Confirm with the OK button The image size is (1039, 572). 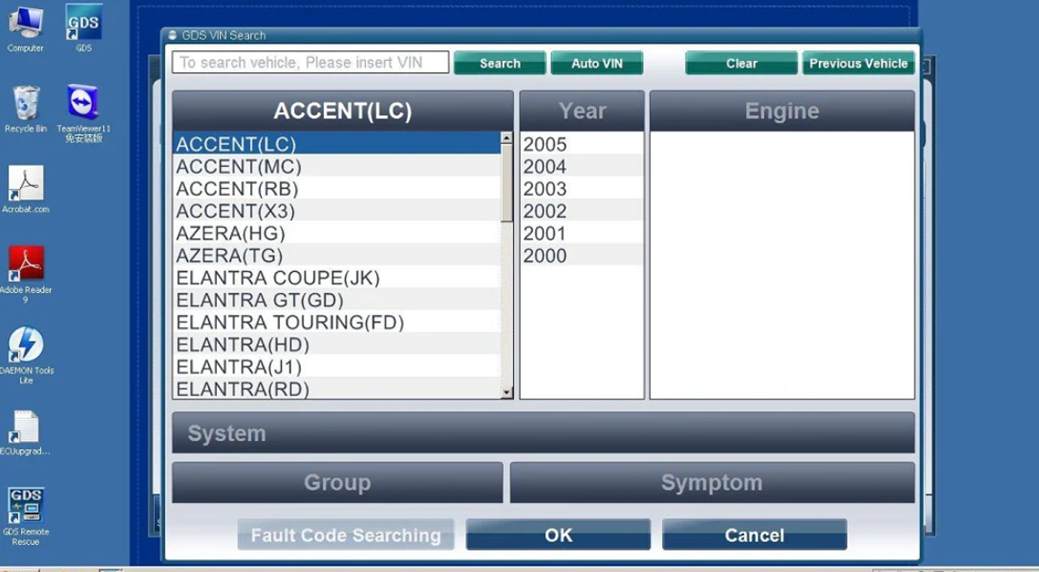pyautogui.click(x=558, y=535)
